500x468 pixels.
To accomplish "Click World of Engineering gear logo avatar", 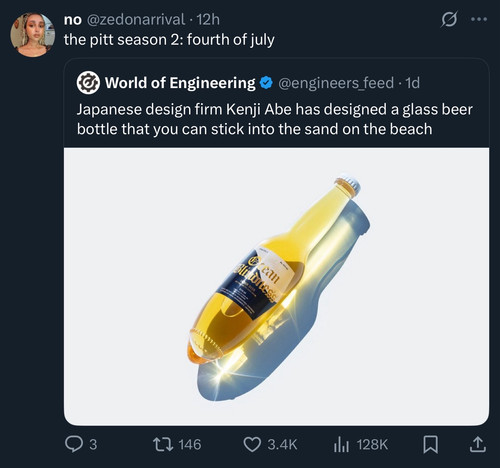I will click(88, 83).
